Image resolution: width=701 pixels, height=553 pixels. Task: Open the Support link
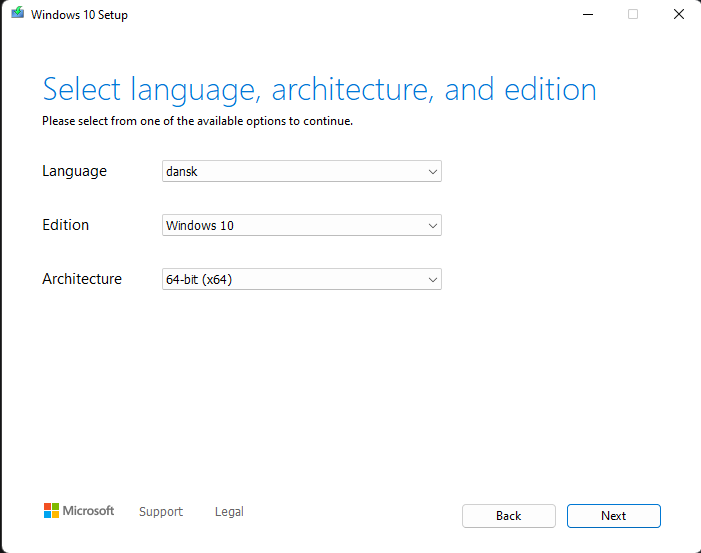point(161,512)
